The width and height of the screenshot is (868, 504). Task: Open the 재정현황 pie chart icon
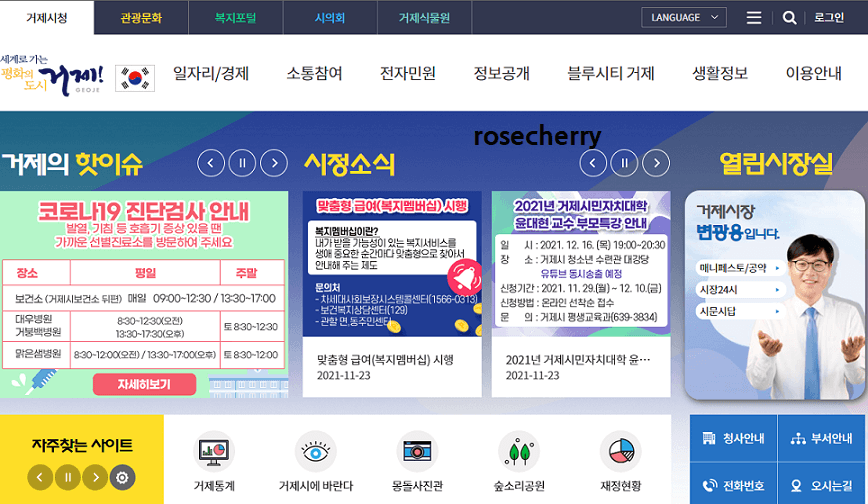tap(621, 451)
